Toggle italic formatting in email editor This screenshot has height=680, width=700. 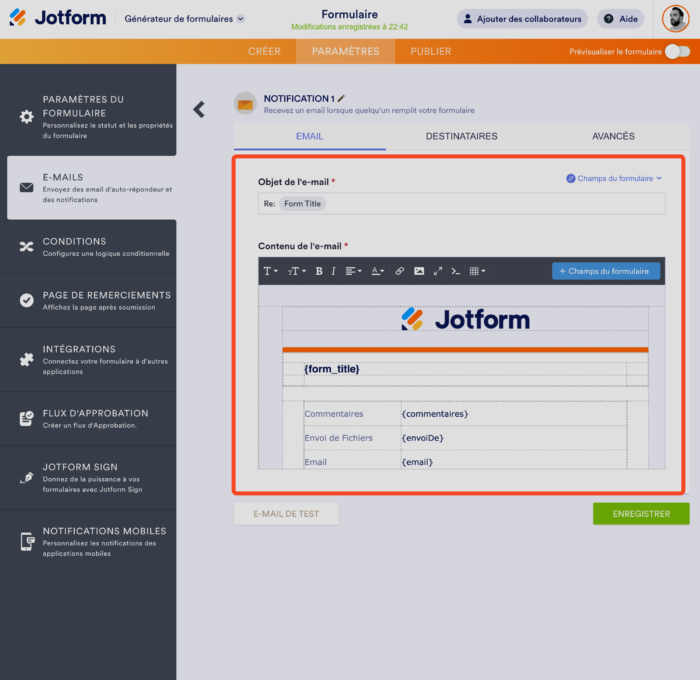tap(333, 271)
